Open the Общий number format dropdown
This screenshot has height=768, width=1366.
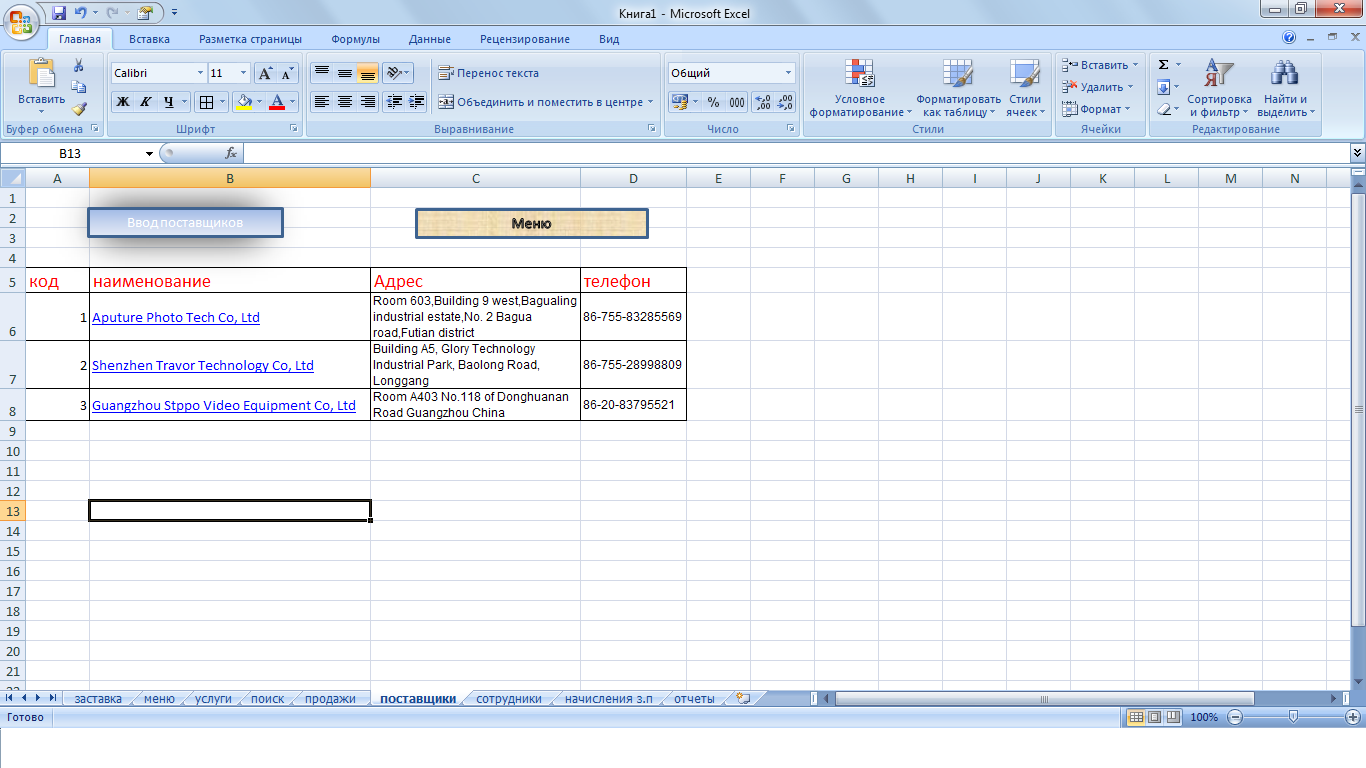(x=788, y=73)
